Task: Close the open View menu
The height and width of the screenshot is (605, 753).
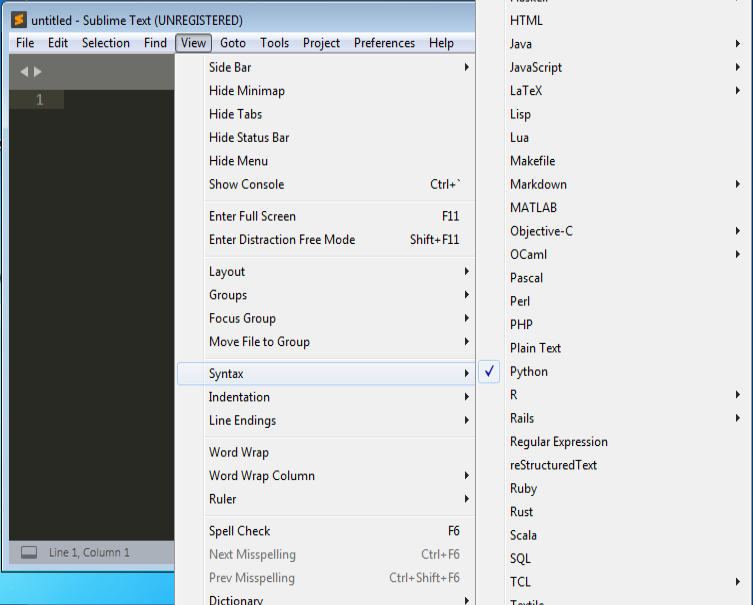Action: pyautogui.click(x=194, y=43)
